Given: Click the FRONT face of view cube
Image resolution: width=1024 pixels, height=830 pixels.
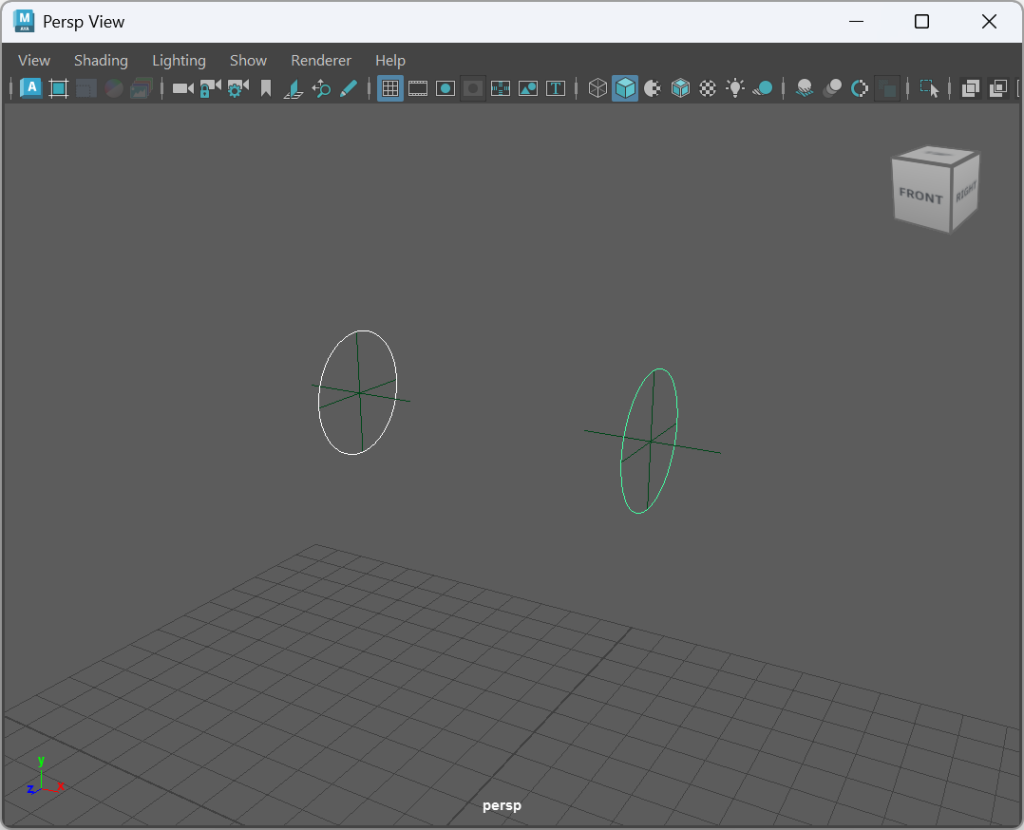Looking at the screenshot, I should click(x=920, y=196).
